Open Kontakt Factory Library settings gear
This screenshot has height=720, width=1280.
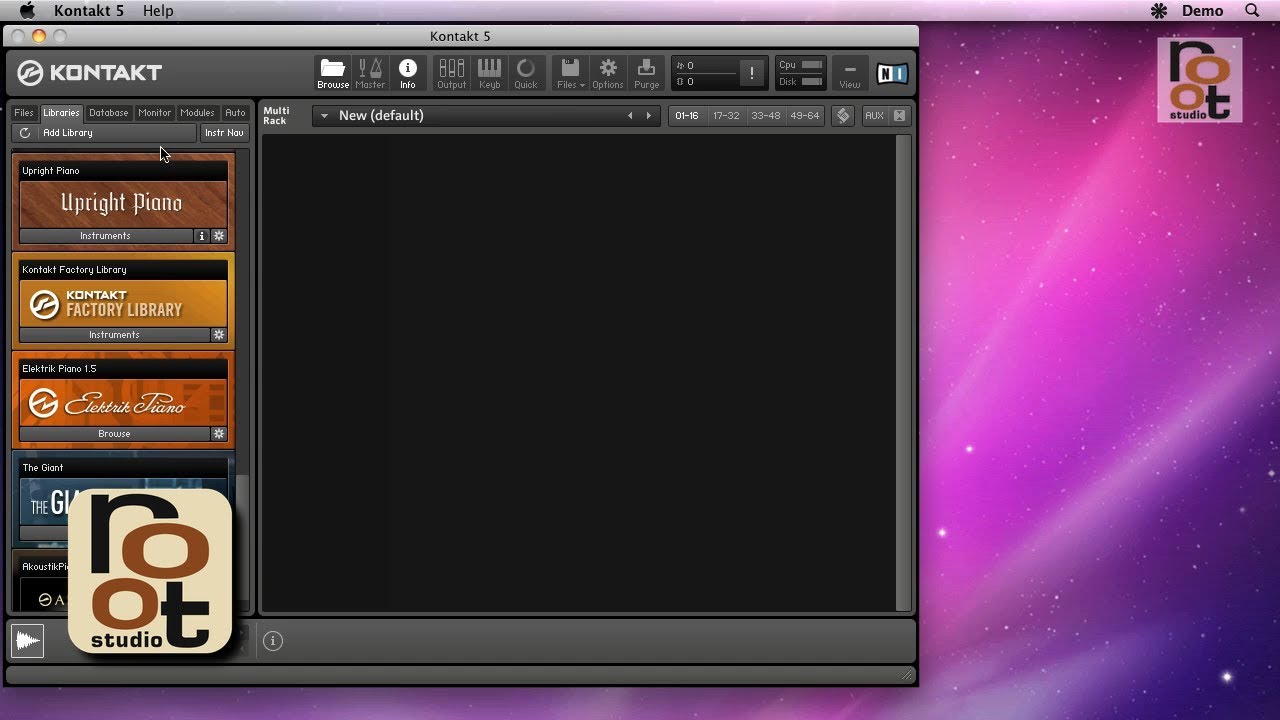(x=219, y=335)
